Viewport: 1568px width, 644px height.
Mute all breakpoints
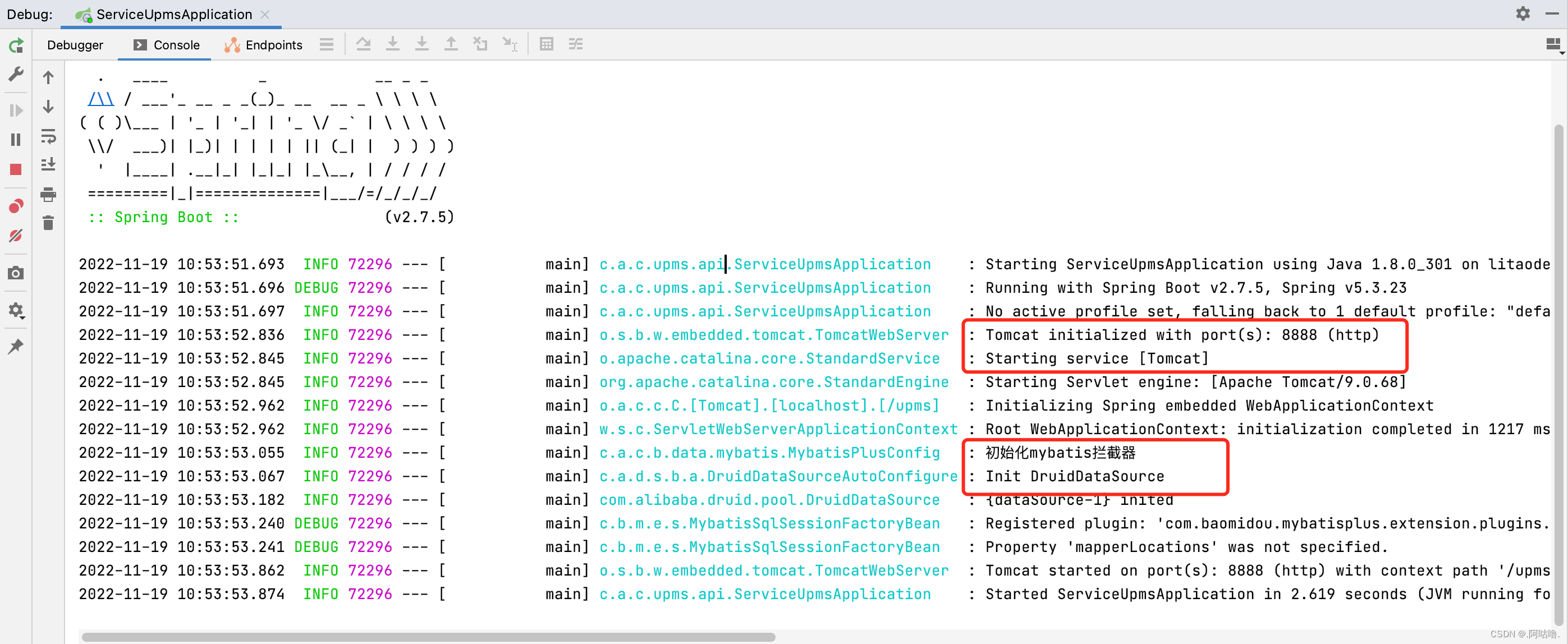[16, 236]
